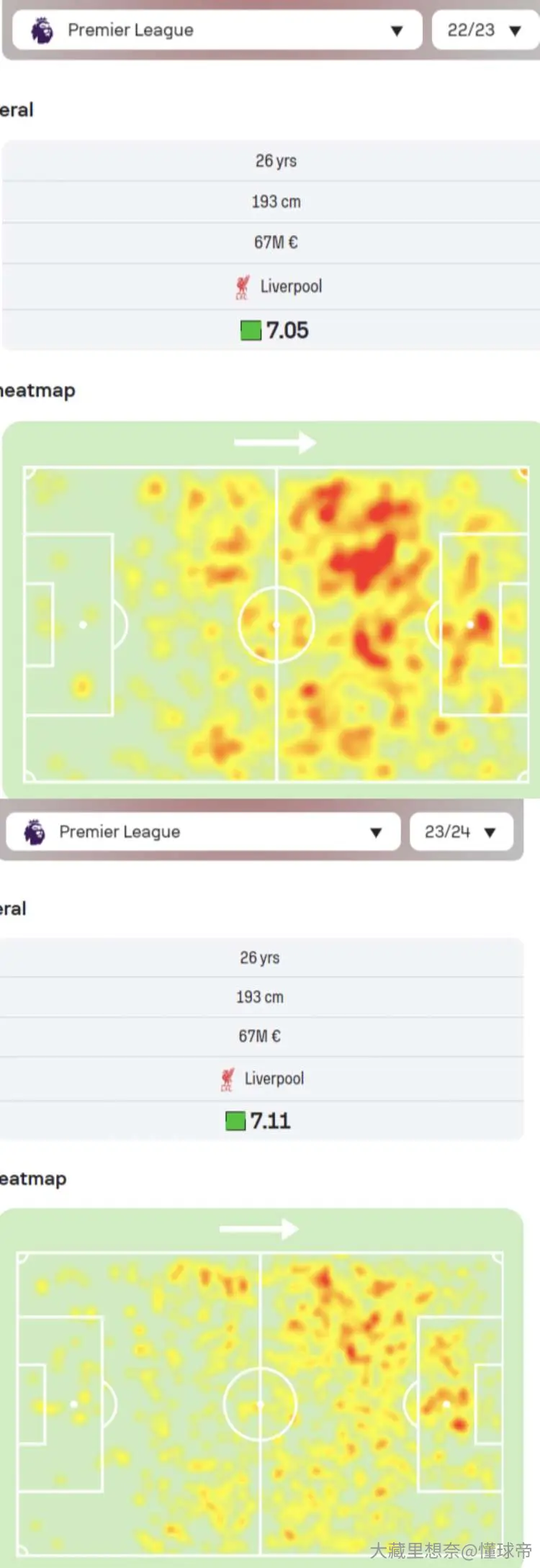Click the Premier League logo in the second selector
This screenshot has width=540, height=1568.
click(34, 832)
